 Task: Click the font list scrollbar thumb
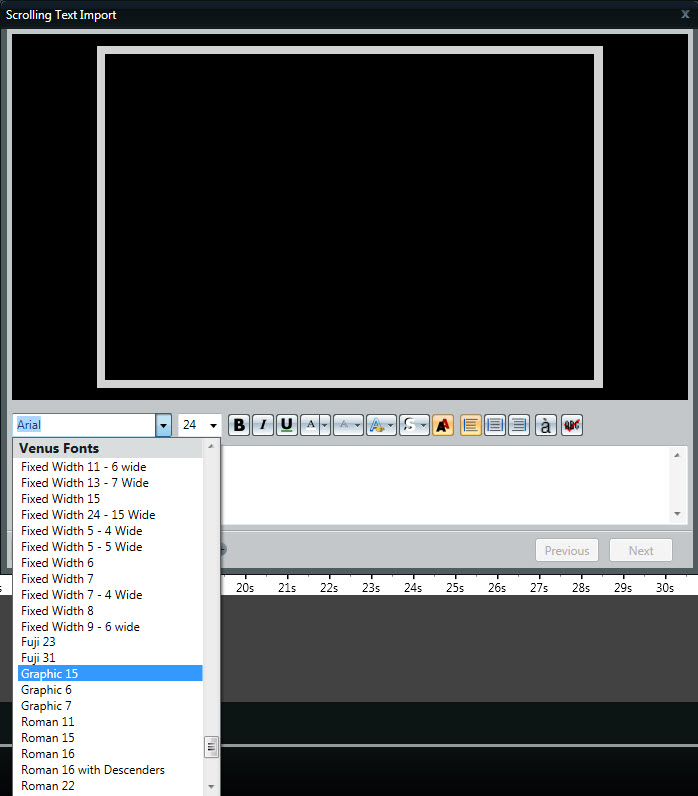211,747
